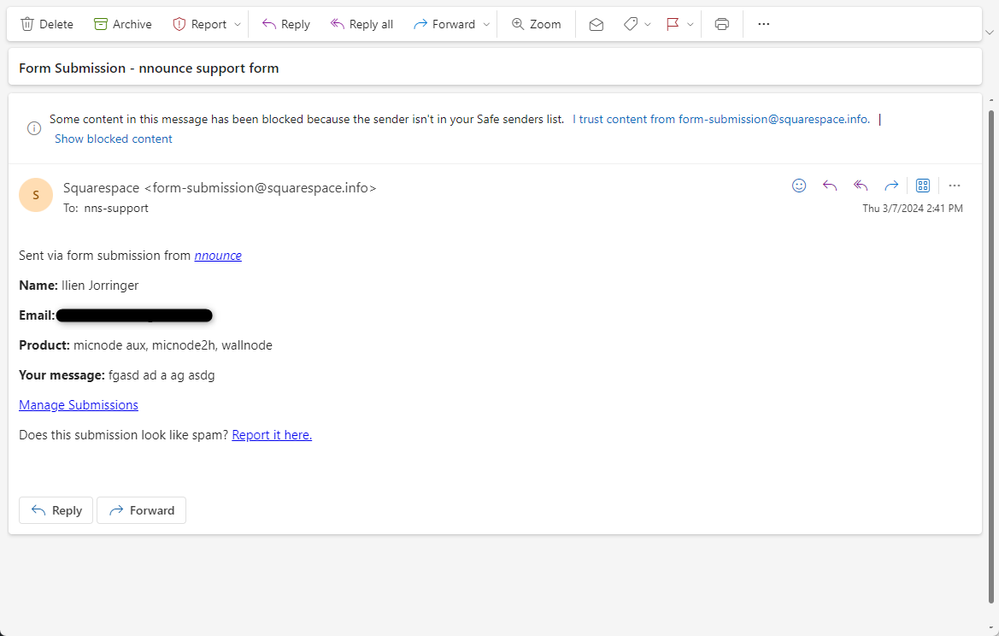Open the Manage Submissions link
This screenshot has width=999, height=636.
78,405
